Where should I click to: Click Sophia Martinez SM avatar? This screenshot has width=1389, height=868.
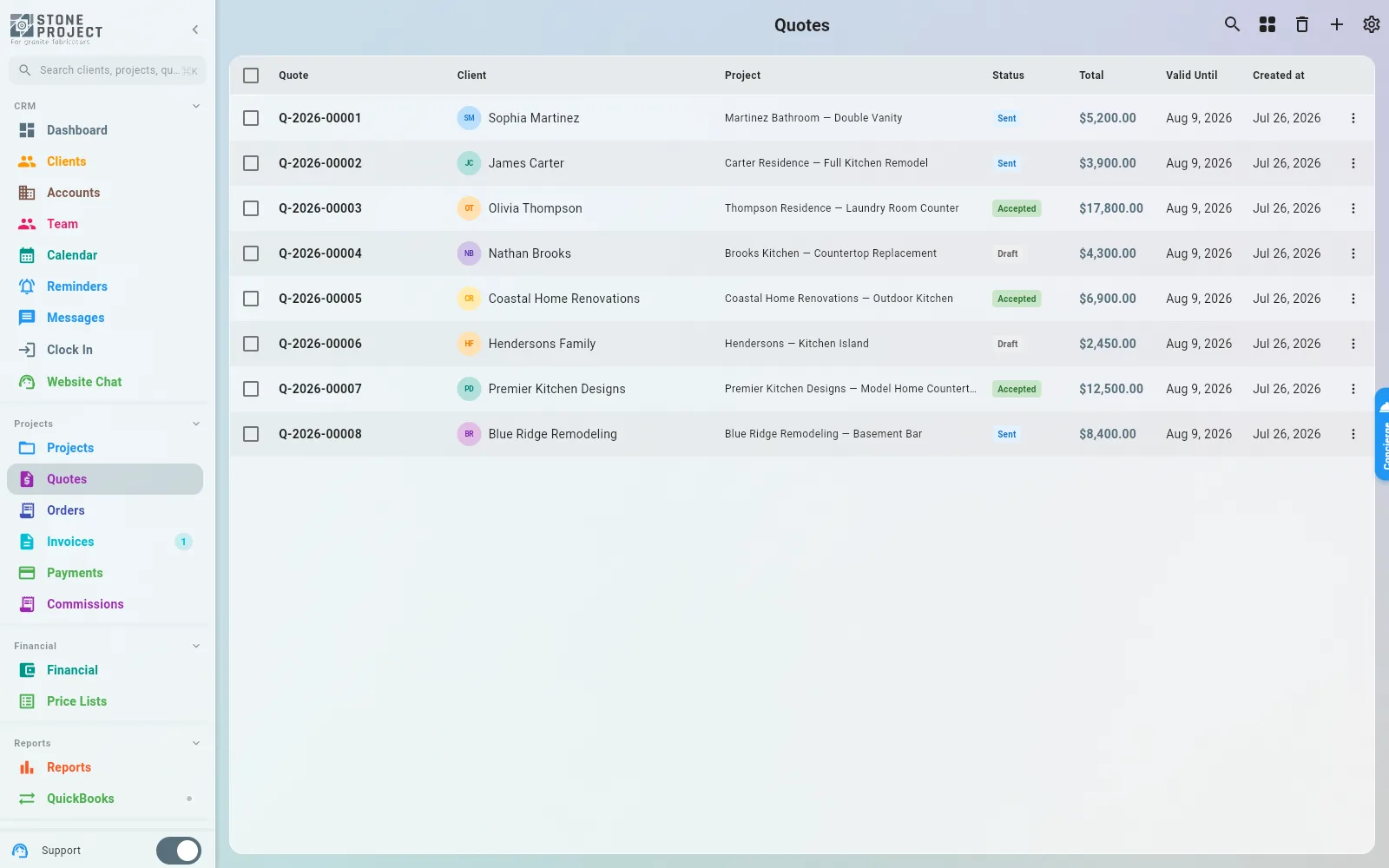[x=469, y=118]
